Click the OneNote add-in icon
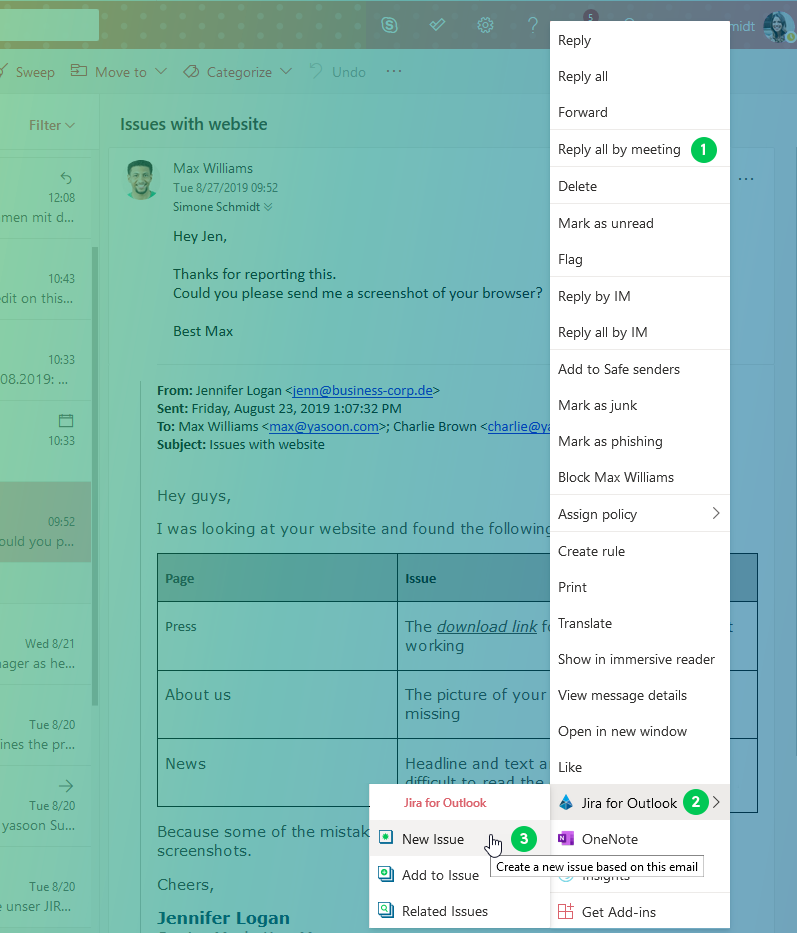This screenshot has height=933, width=797. click(566, 839)
